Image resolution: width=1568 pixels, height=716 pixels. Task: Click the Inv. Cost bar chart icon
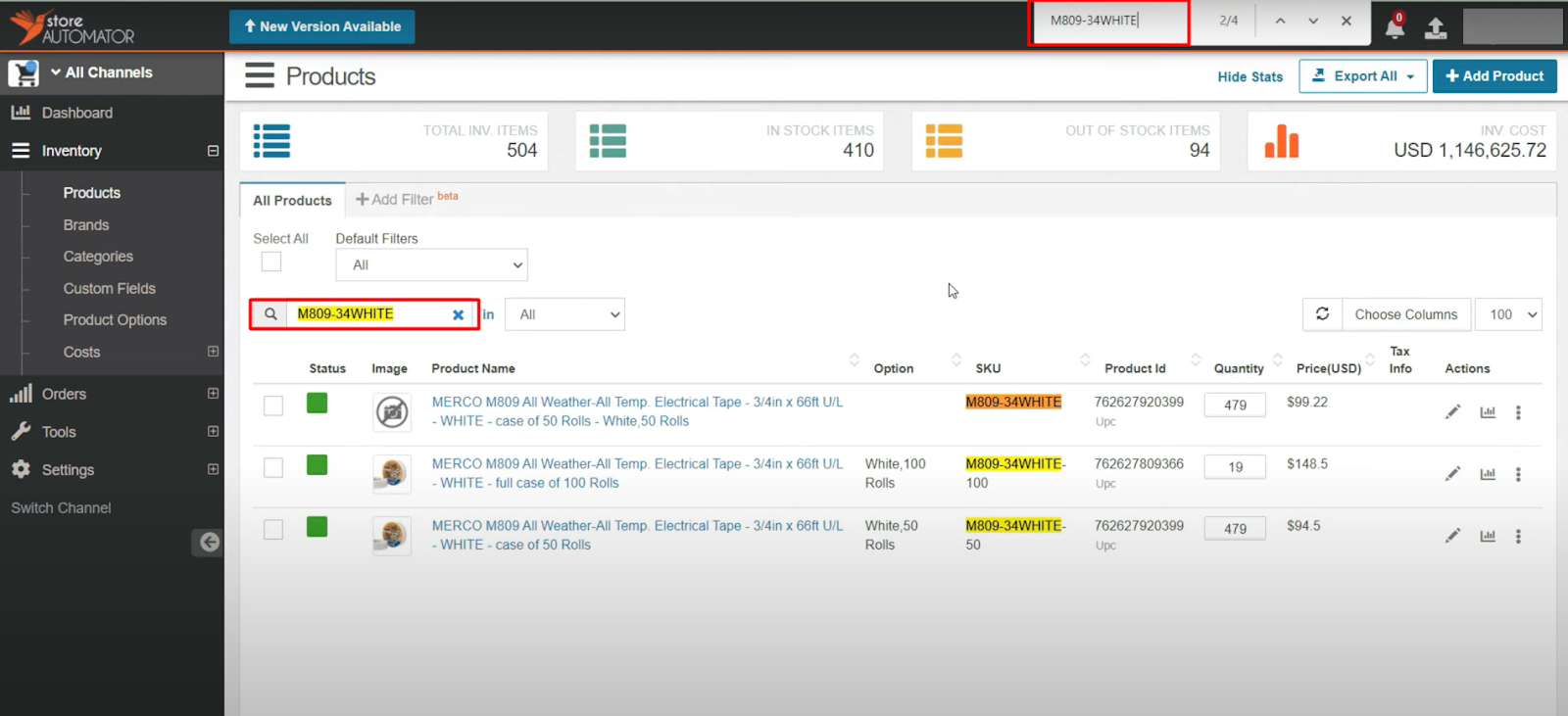(1281, 141)
